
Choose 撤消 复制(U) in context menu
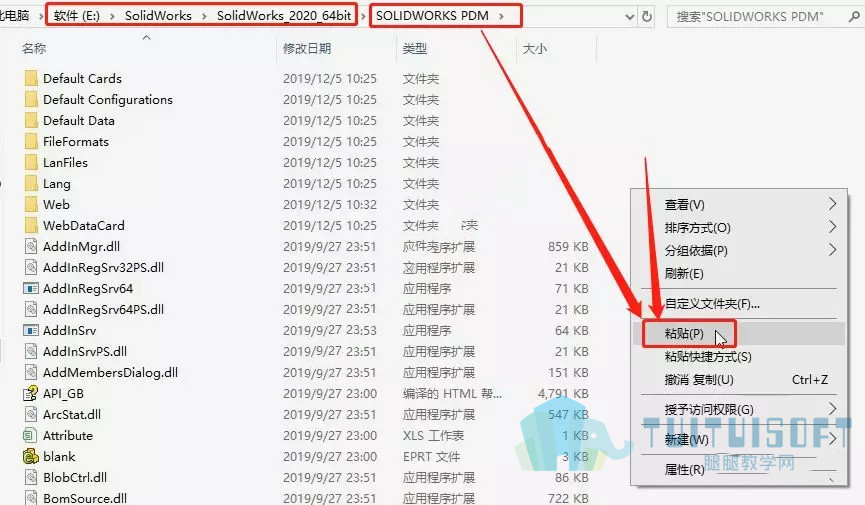(x=739, y=380)
